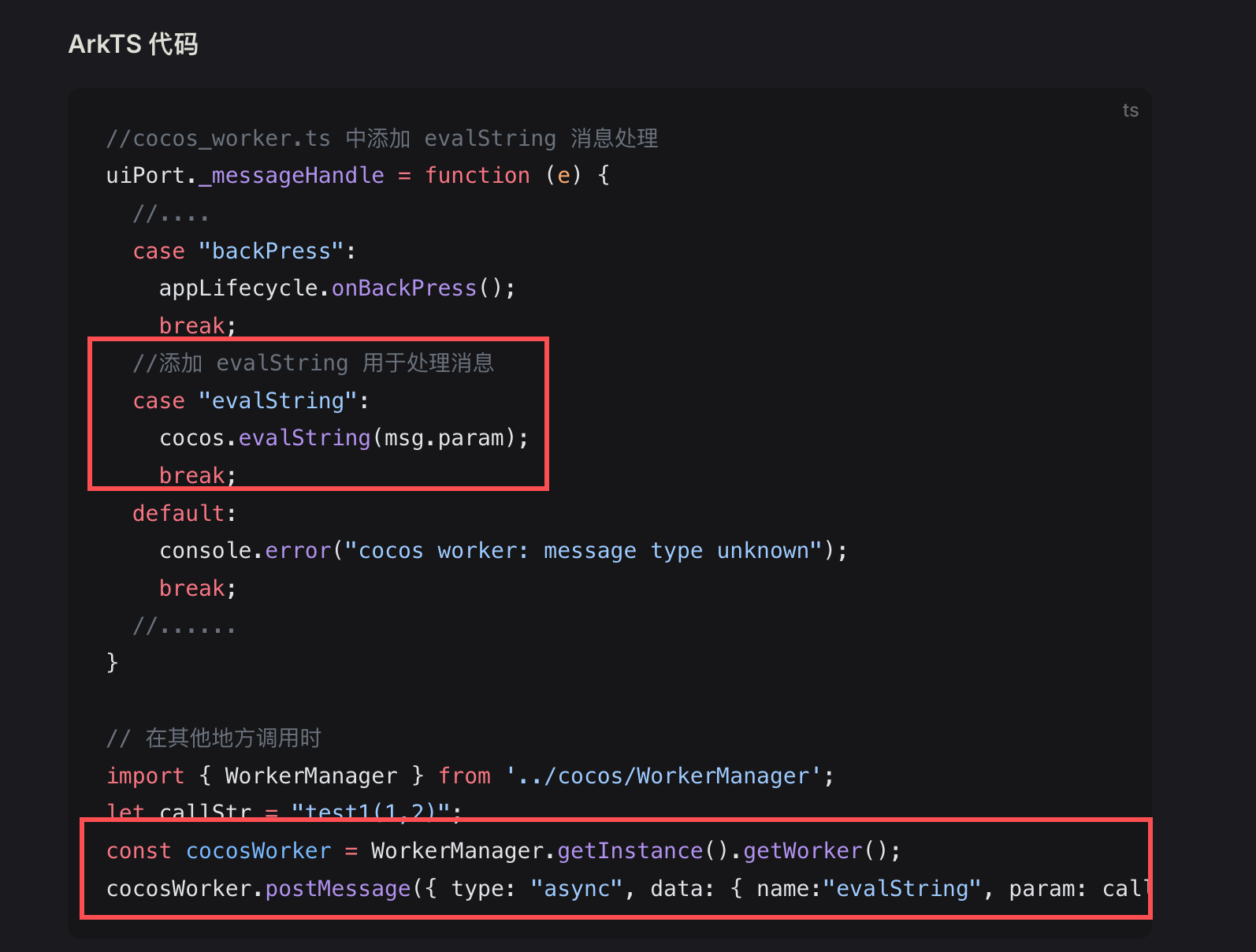Click the "postMessage" method call
This screenshot has width=1256, height=952.
338,889
